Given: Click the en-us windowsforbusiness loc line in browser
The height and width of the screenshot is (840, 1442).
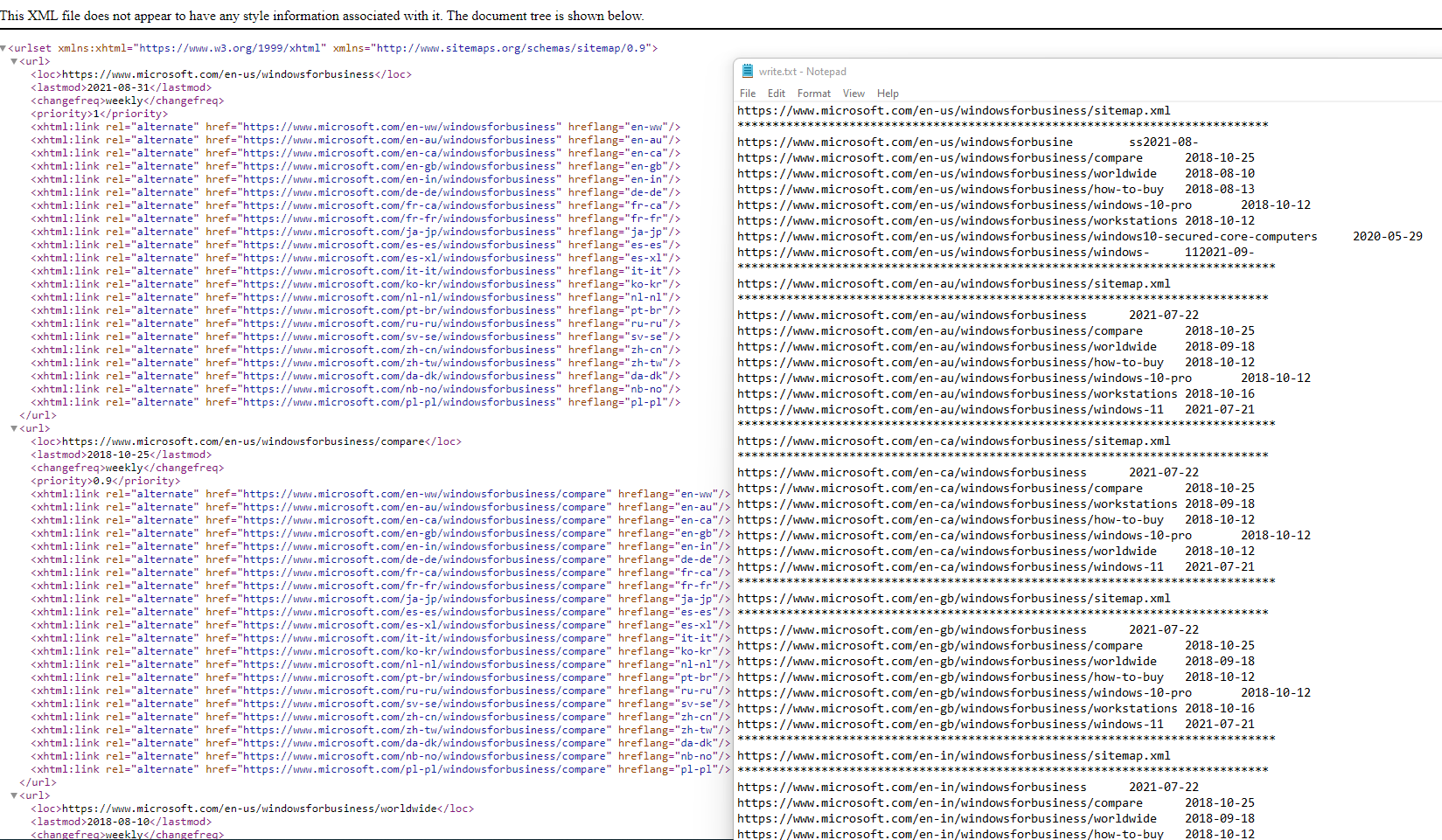Looking at the screenshot, I should point(221,74).
